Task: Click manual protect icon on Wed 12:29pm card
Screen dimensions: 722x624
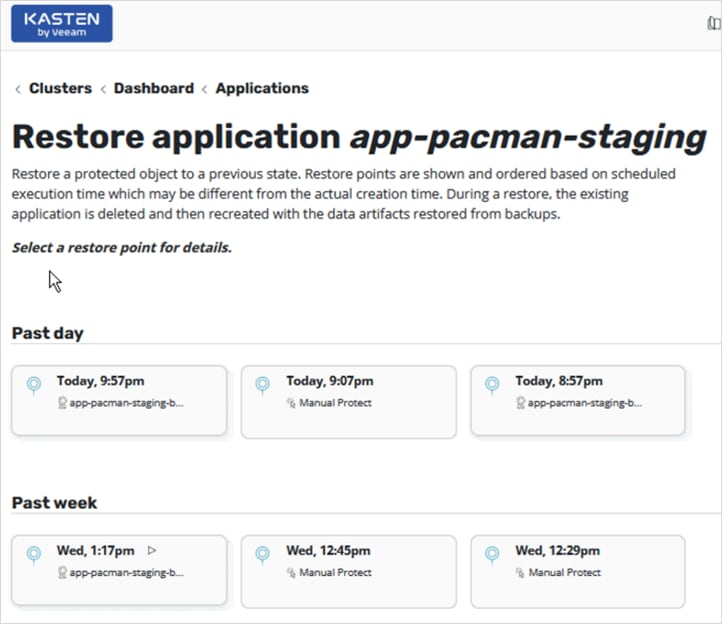Action: coord(520,572)
